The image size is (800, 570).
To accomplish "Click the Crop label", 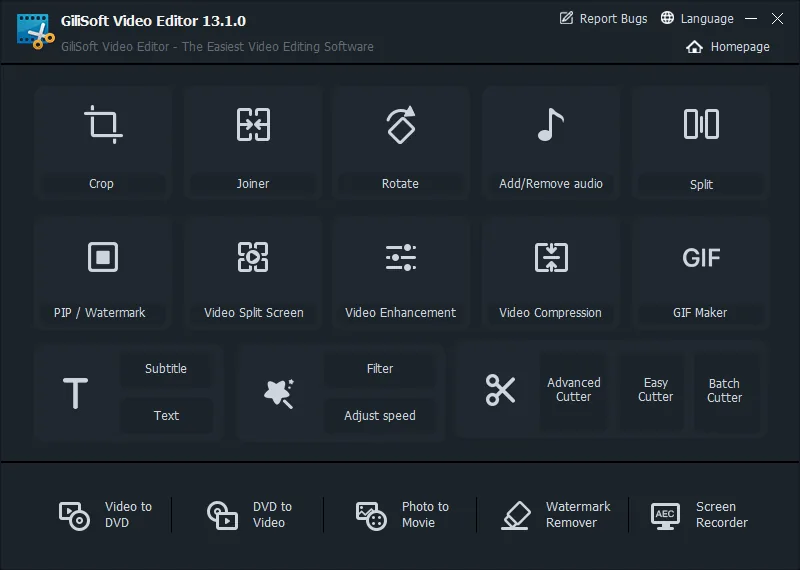I will (101, 184).
